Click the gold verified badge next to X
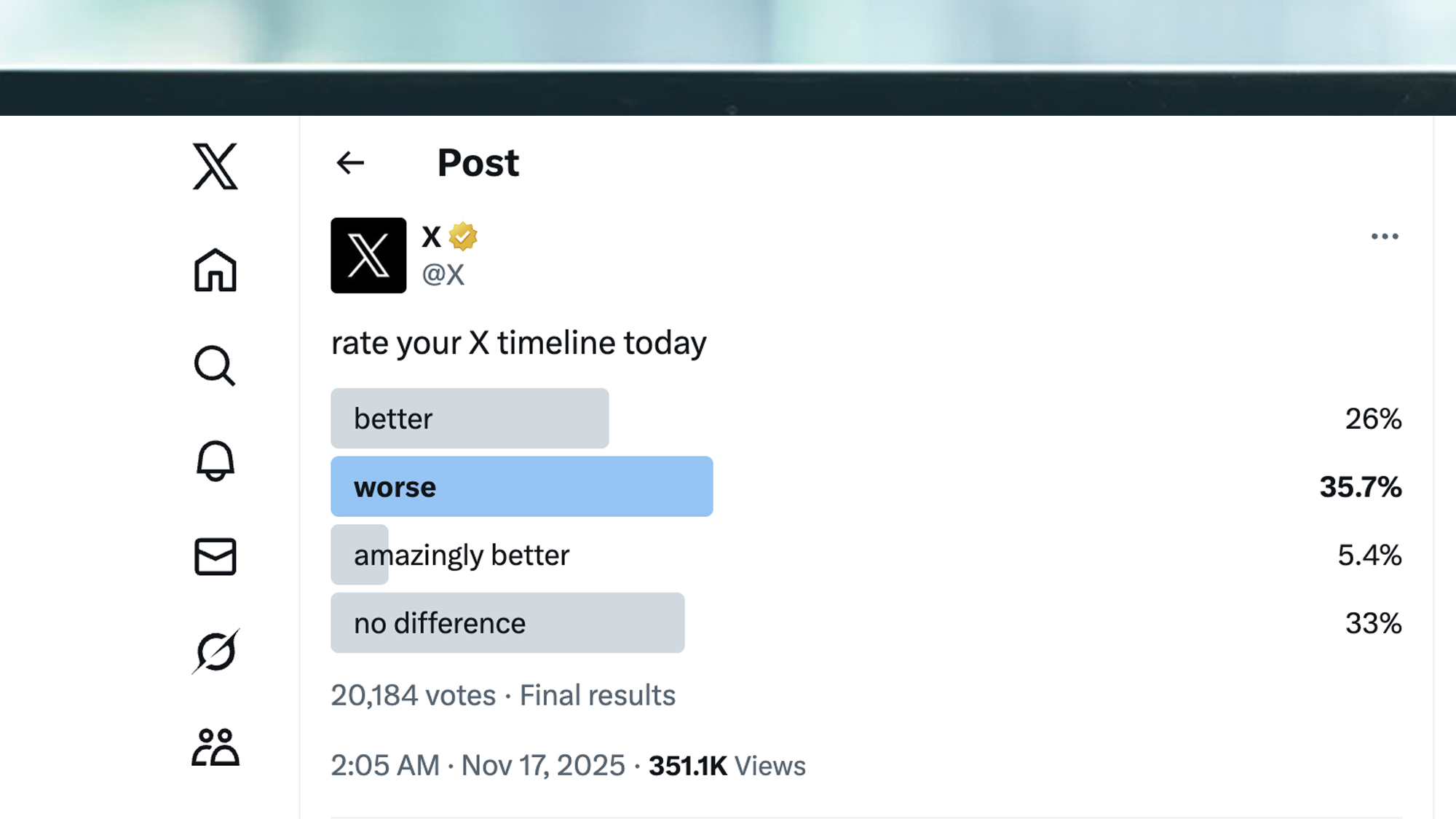Screen dimensions: 1456x819 (464, 236)
